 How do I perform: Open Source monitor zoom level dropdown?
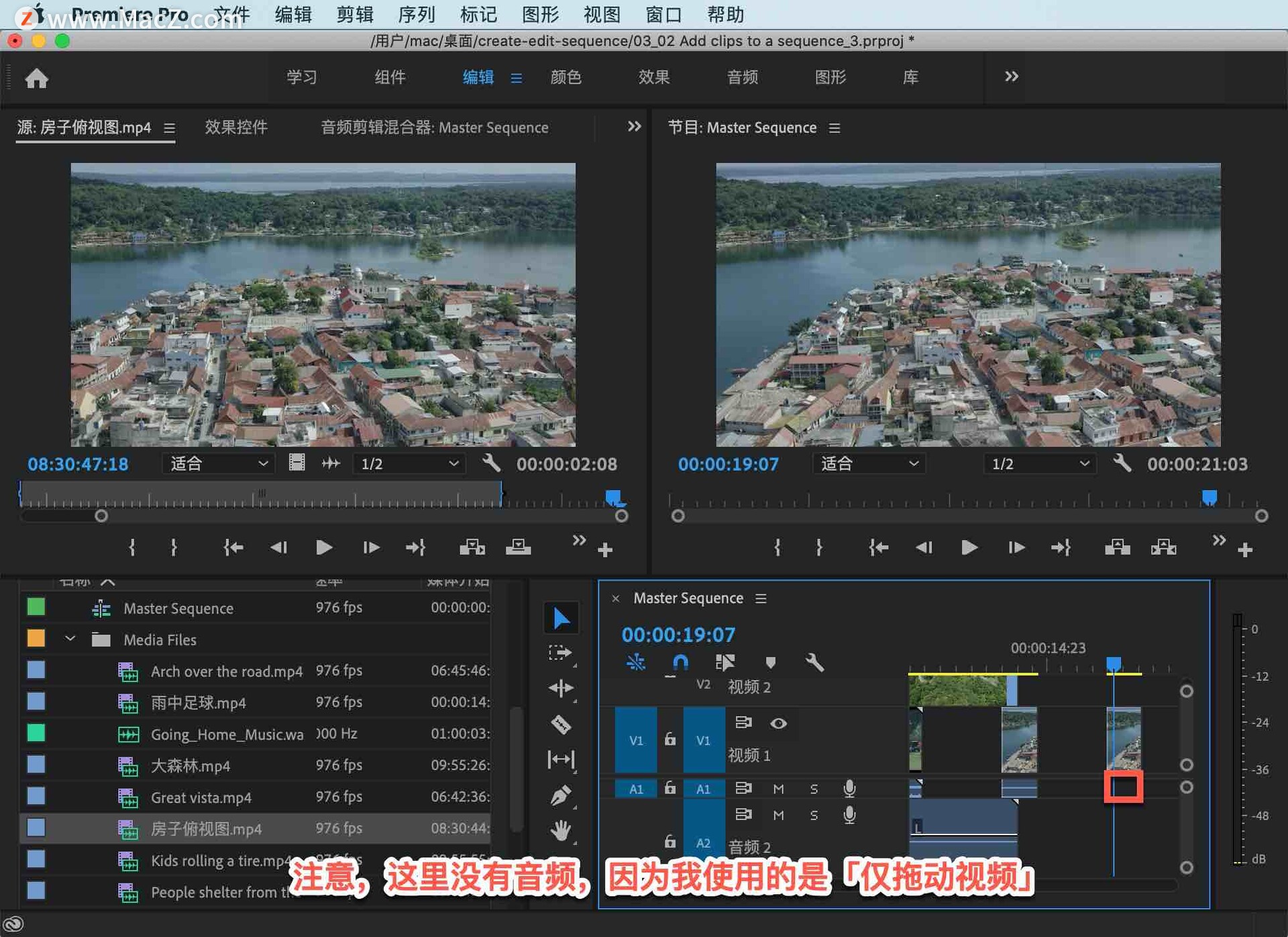point(217,463)
